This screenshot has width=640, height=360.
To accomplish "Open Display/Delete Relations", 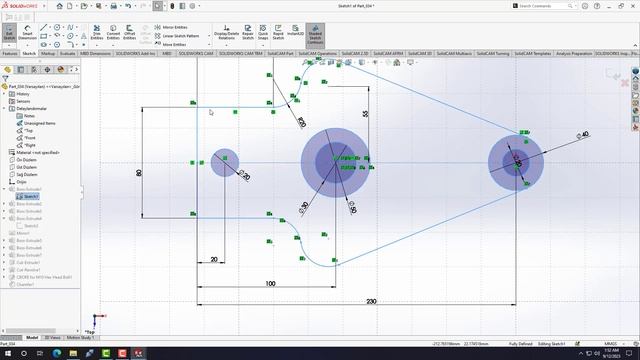I will [x=227, y=32].
